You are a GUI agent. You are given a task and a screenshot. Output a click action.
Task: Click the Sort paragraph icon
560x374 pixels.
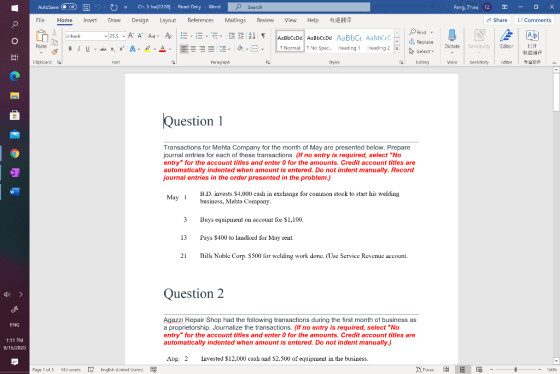pos(252,36)
